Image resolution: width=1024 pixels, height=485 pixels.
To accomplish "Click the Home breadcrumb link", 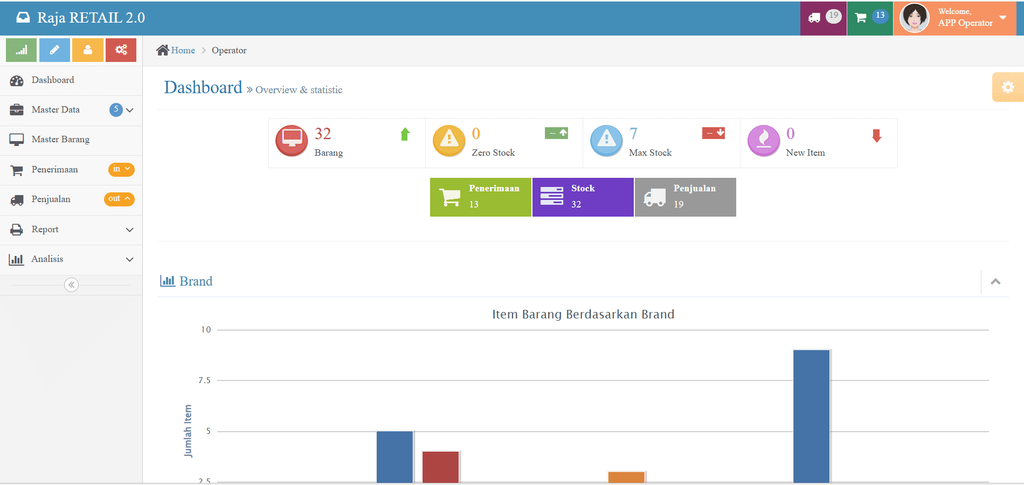I will pos(183,50).
